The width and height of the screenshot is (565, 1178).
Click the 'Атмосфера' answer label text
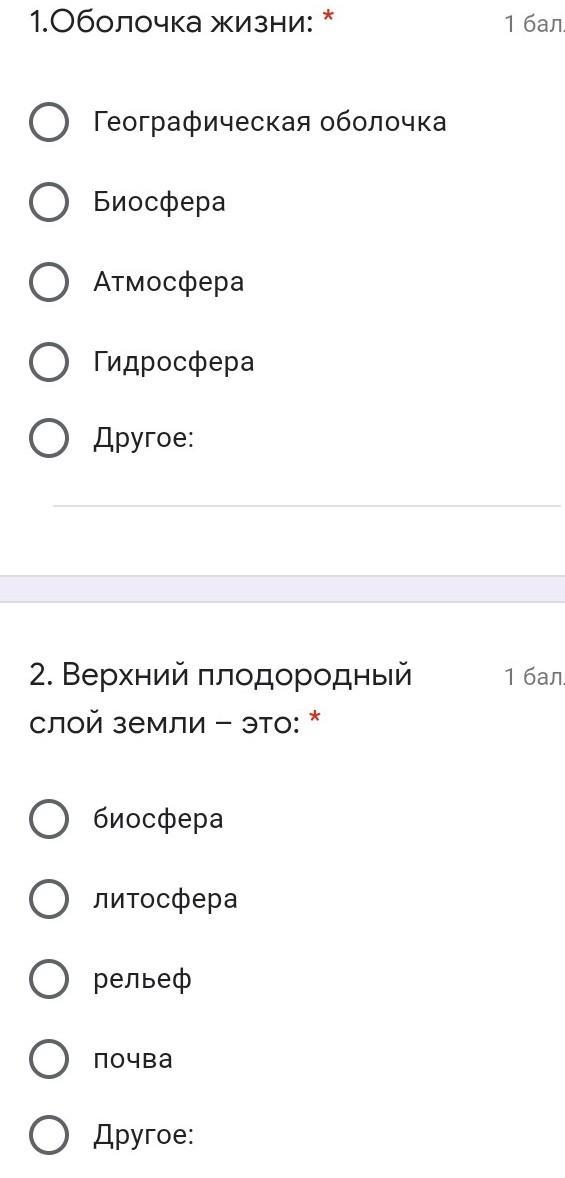[168, 282]
